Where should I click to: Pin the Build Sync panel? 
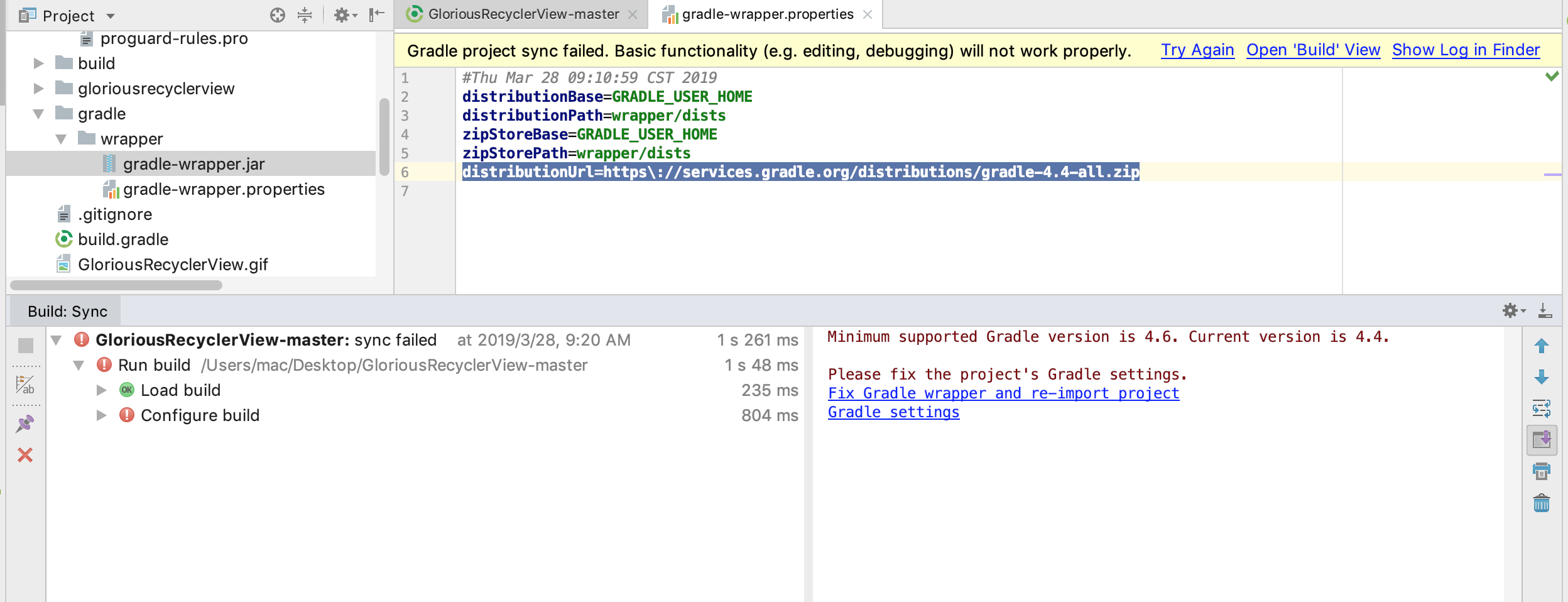pyautogui.click(x=25, y=422)
